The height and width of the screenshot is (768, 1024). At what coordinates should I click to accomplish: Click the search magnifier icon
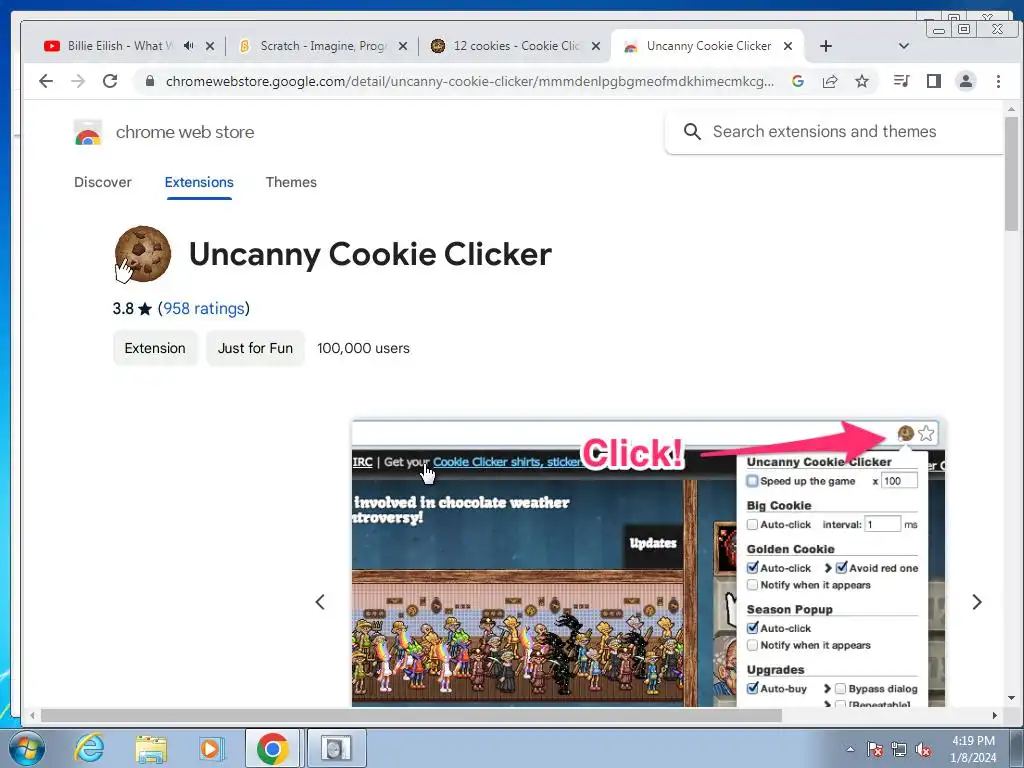[x=692, y=132]
